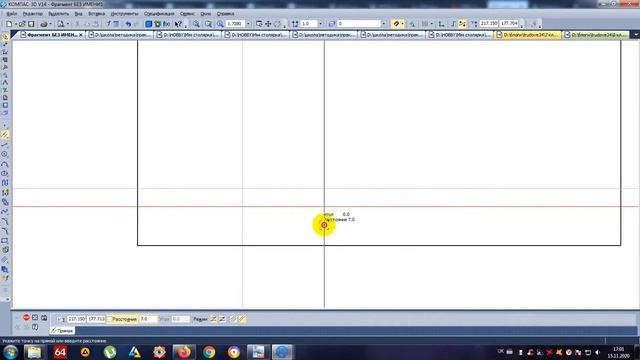Viewport: 640px width, 360px height.
Task: Open Google Chrome from the taskbar
Action: pos(209,352)
